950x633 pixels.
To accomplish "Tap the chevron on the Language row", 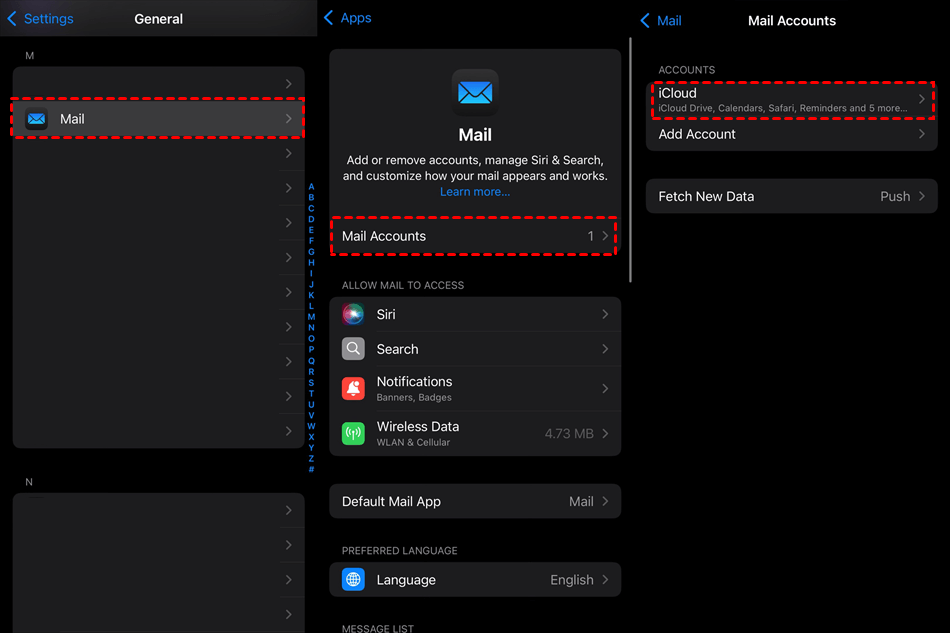I will pos(605,580).
